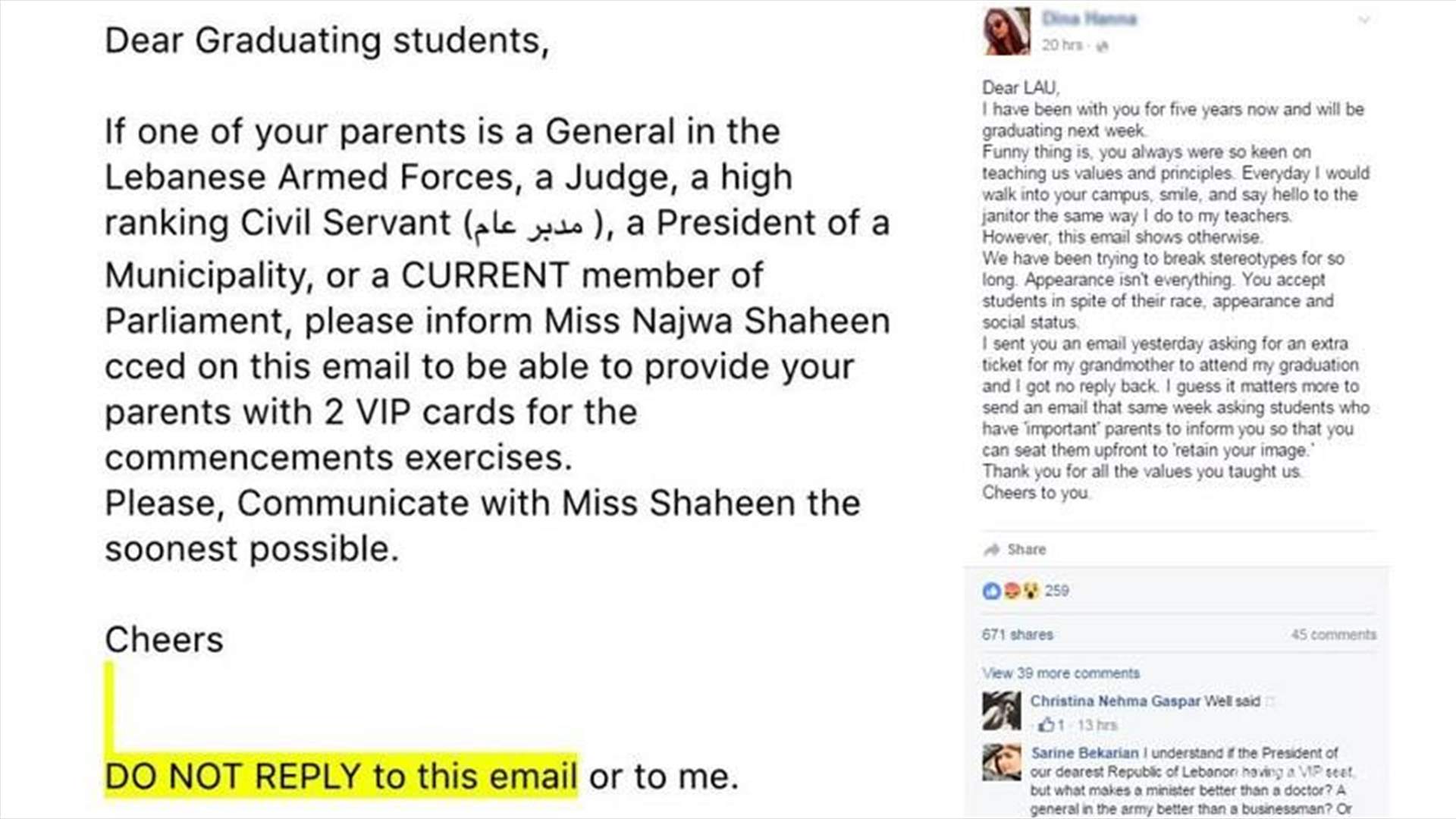Open the 671 shares list
The height and width of the screenshot is (819, 1456).
pos(1017,635)
